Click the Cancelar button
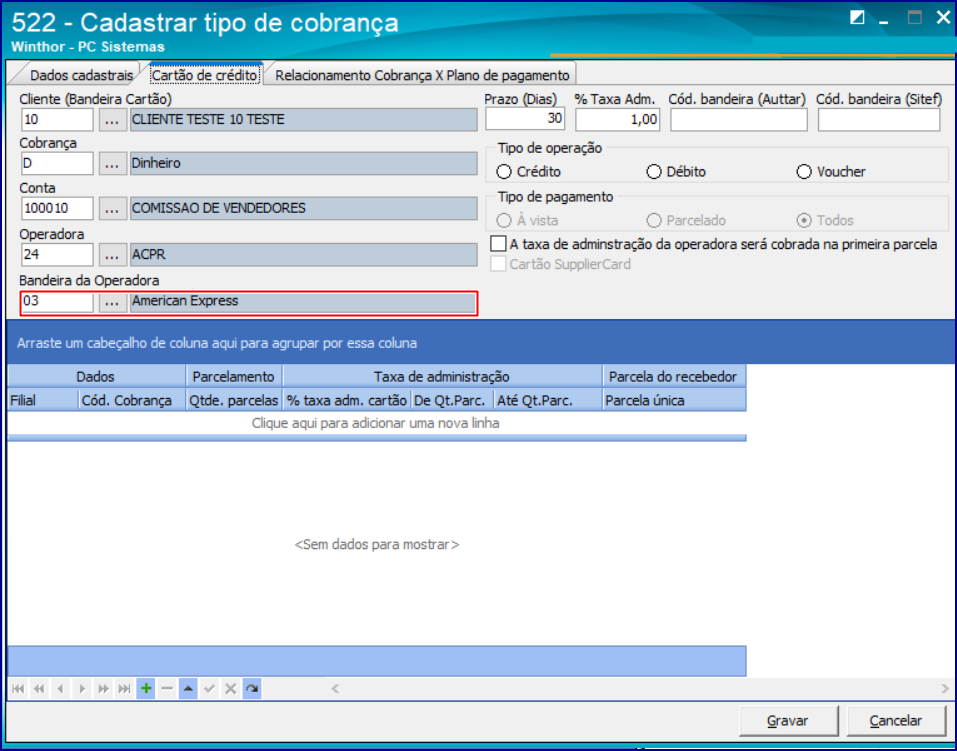This screenshot has height=751, width=957. point(895,721)
